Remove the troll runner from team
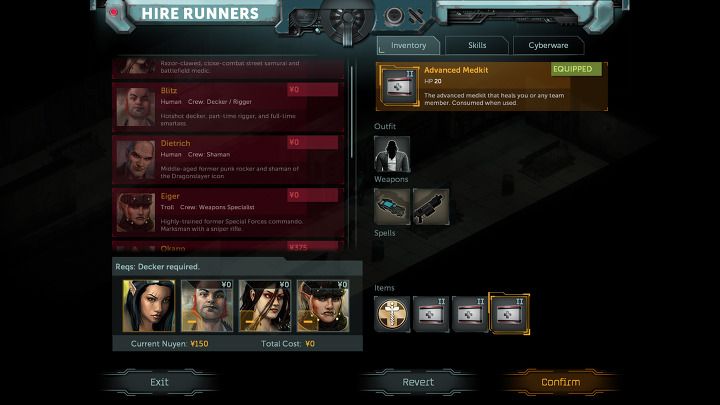 point(323,306)
